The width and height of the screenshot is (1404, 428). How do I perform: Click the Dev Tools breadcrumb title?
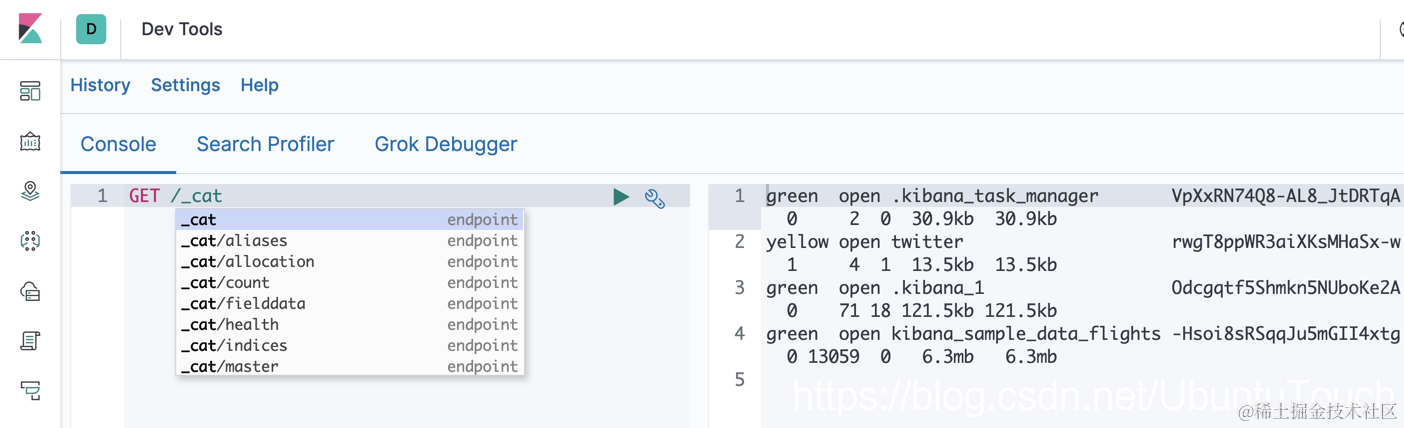tap(182, 29)
